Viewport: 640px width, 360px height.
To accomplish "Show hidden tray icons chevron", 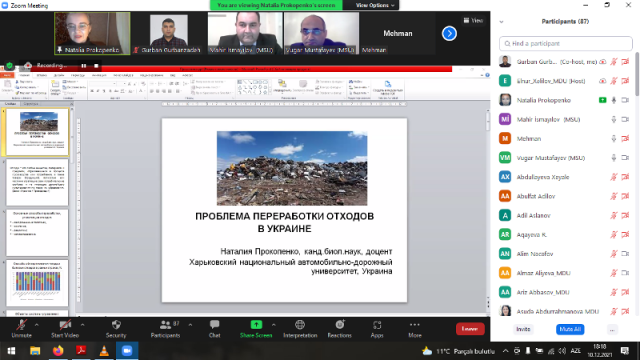I will (505, 351).
